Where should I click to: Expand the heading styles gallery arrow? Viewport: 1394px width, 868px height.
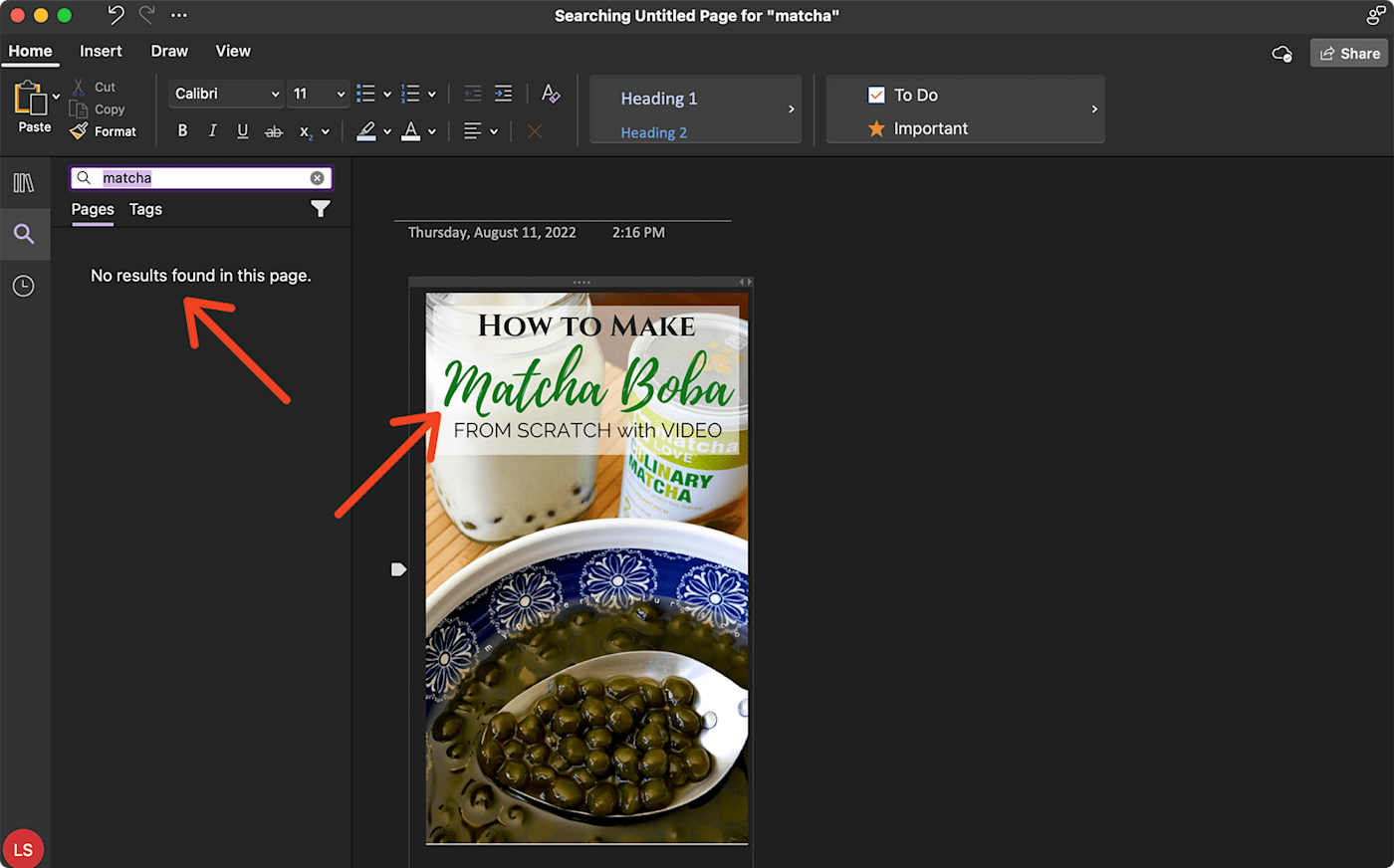point(792,109)
